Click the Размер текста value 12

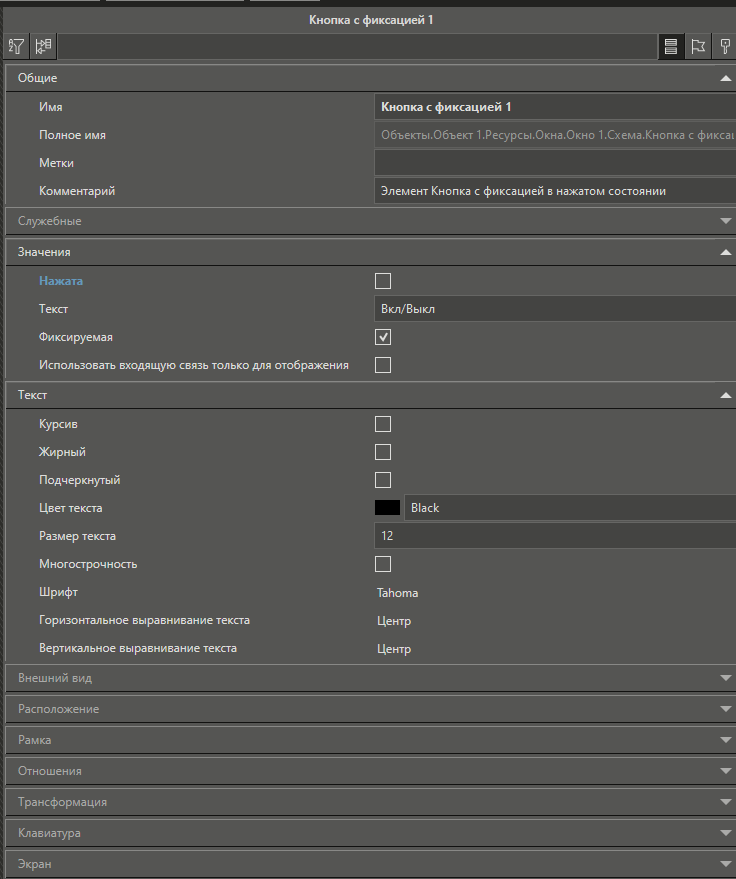point(555,536)
